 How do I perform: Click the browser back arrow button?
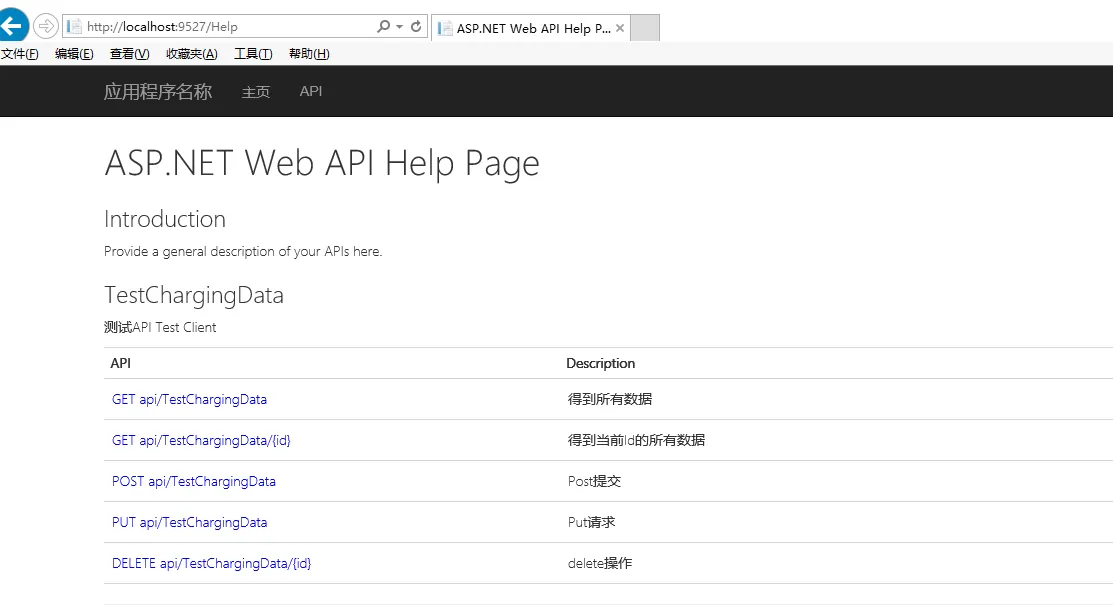[13, 26]
